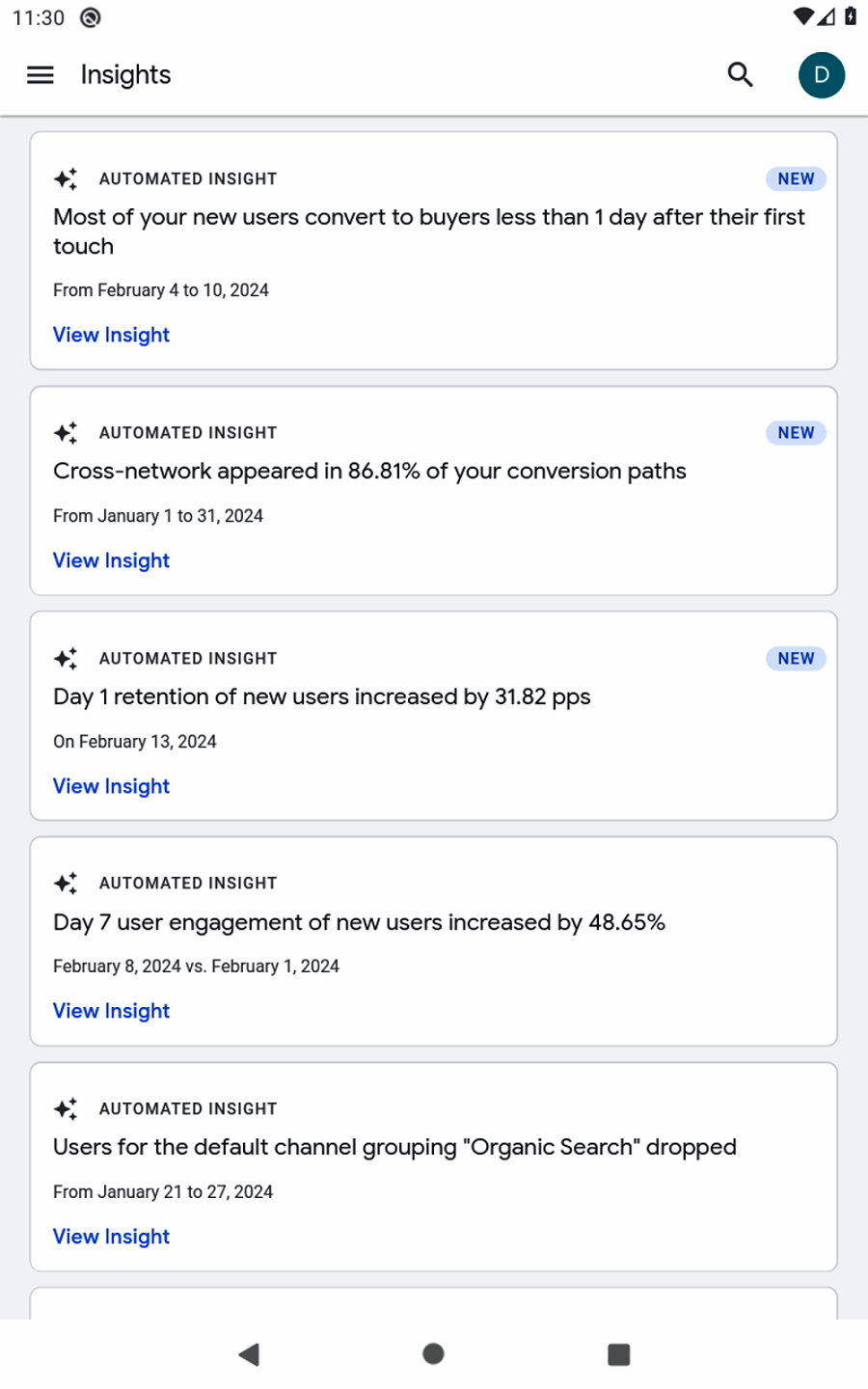868x1389 pixels.
Task: View Insight for Day 7 user engagement
Action: click(111, 1011)
